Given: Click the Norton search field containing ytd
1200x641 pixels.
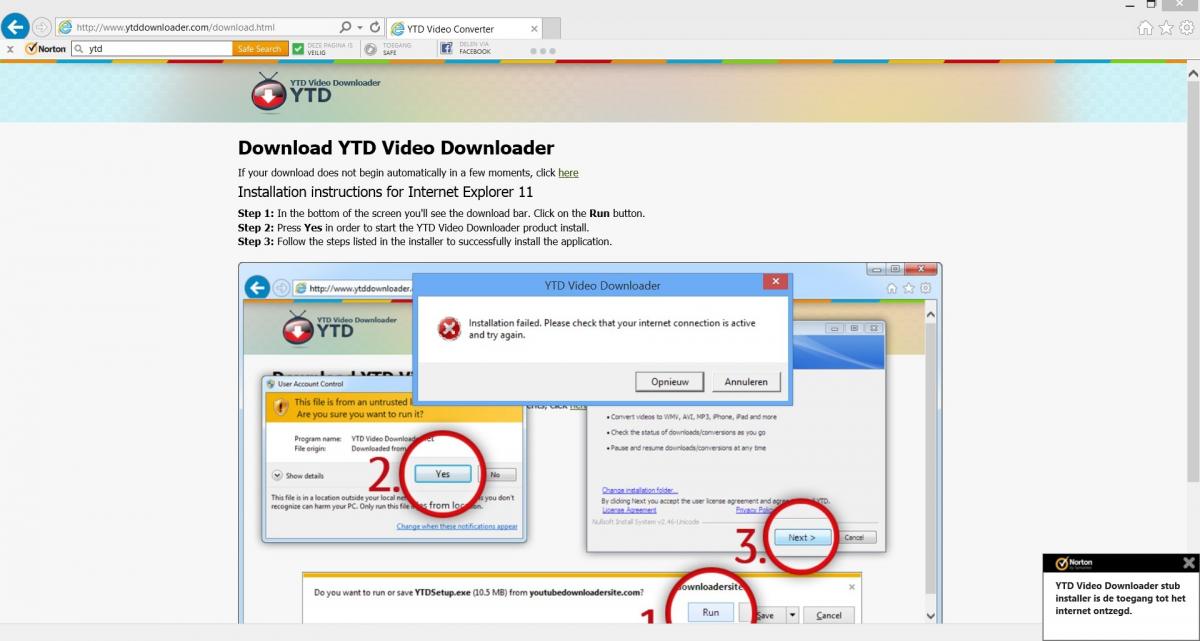Looking at the screenshot, I should pos(152,48).
